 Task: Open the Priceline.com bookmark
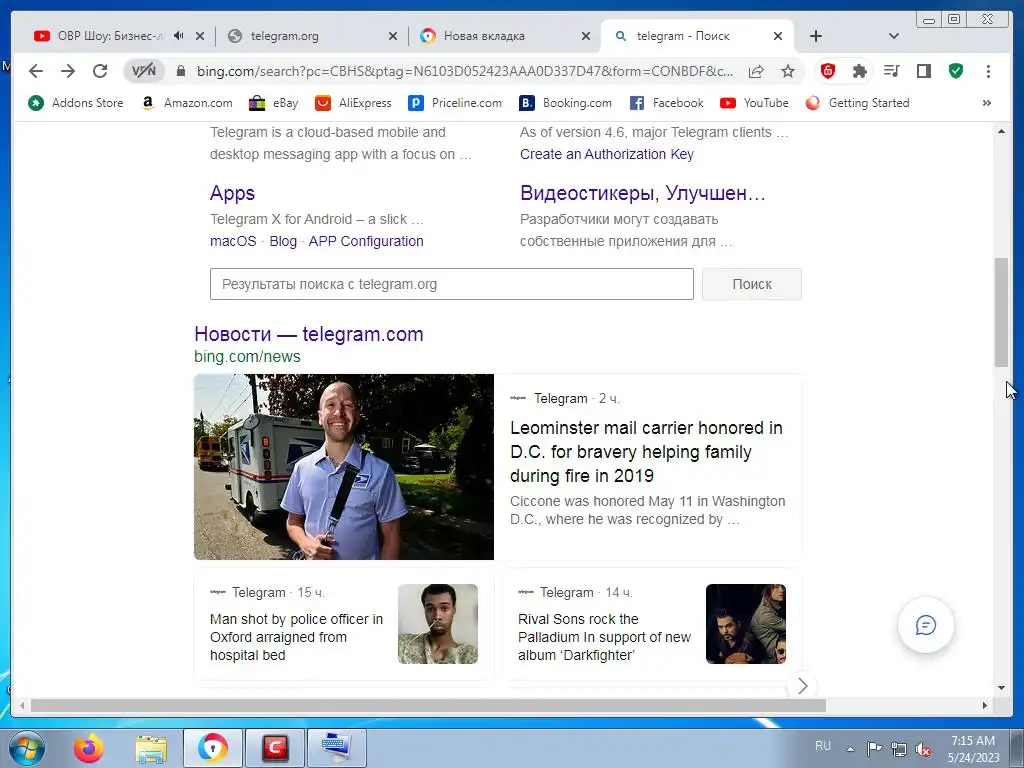[x=455, y=103]
